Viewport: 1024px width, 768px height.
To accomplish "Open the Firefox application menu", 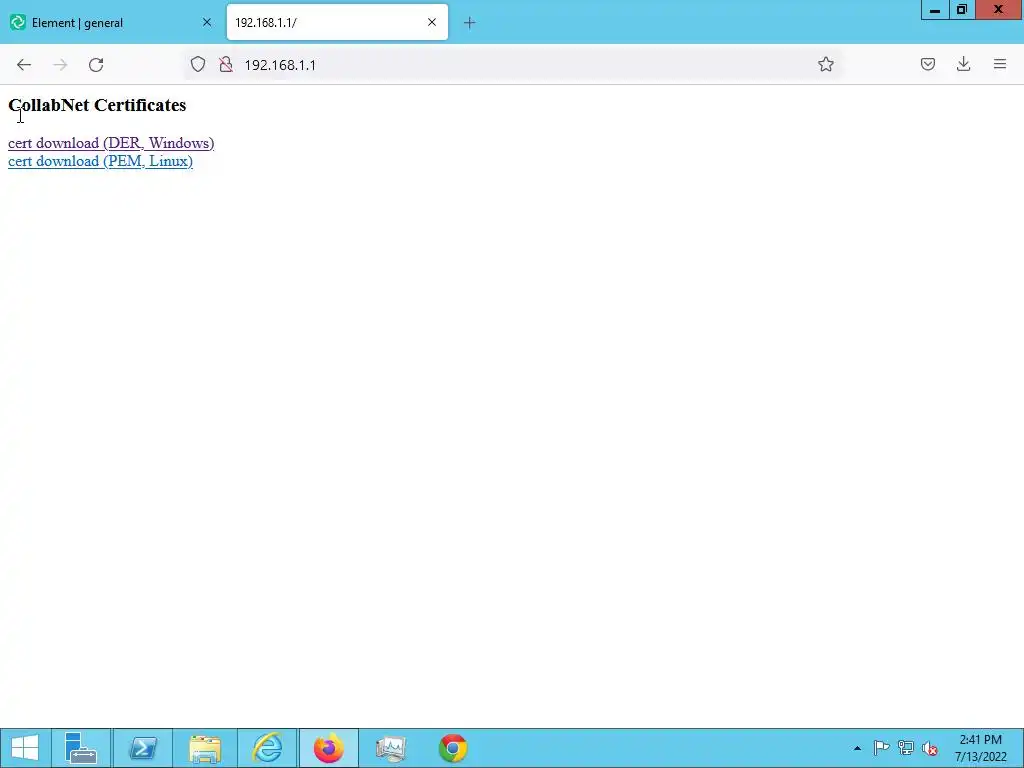I will (1000, 64).
